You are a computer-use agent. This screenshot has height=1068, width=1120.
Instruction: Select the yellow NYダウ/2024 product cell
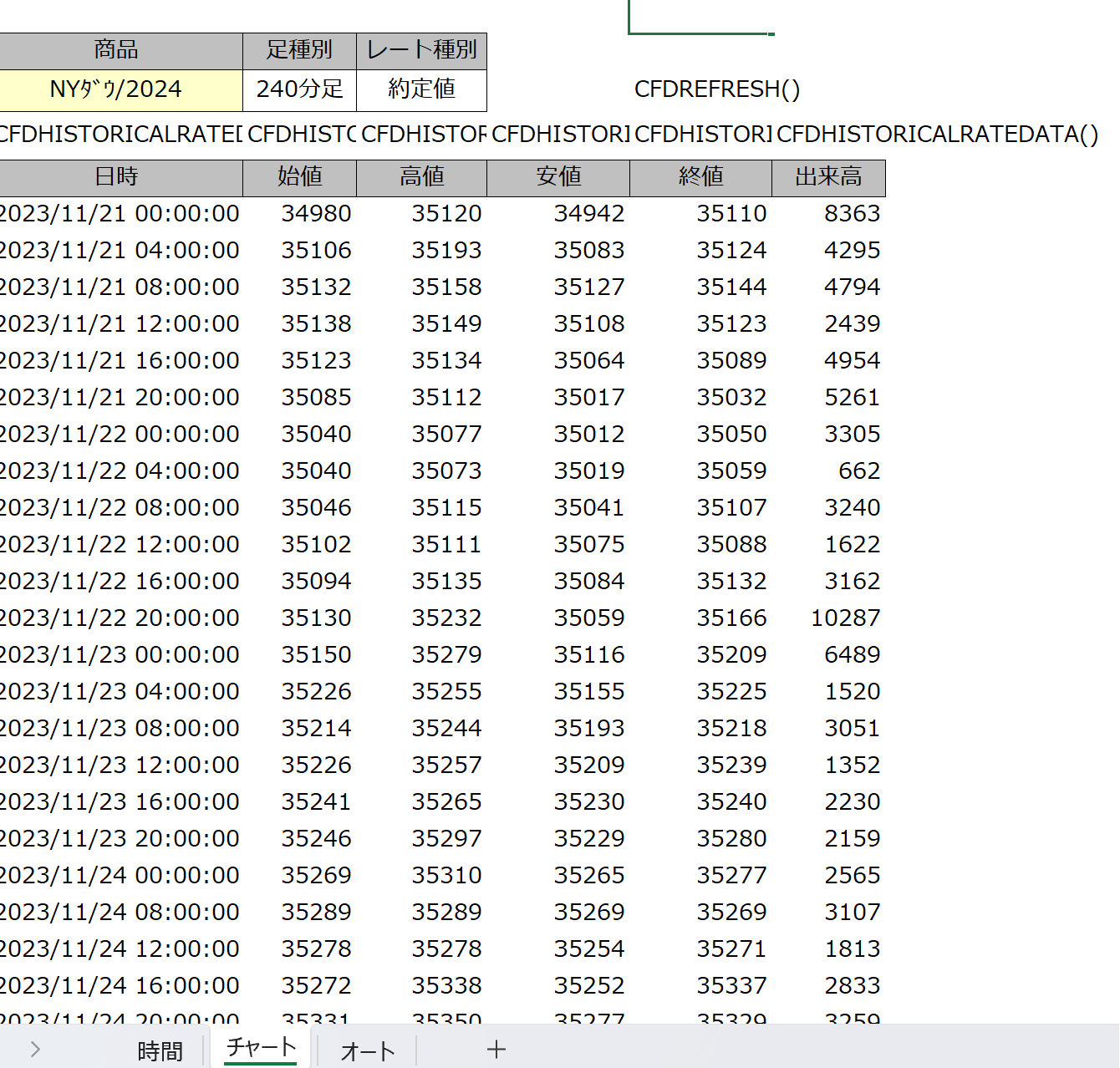(116, 89)
